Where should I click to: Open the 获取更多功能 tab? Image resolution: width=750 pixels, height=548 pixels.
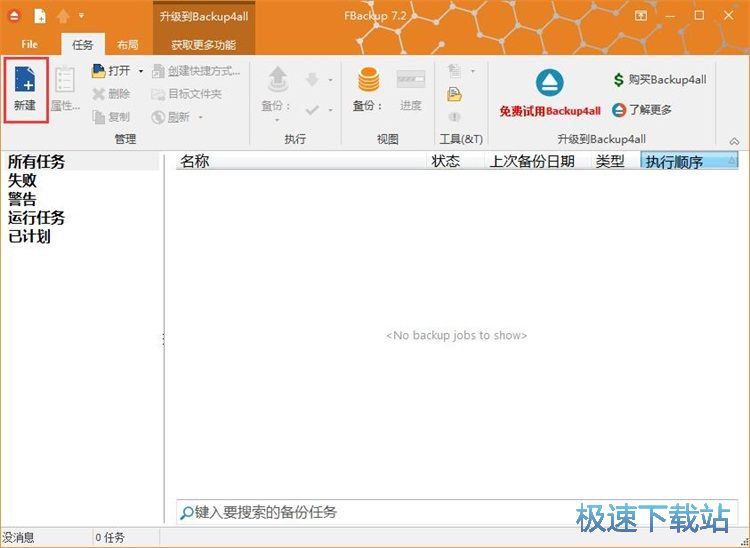coord(204,45)
